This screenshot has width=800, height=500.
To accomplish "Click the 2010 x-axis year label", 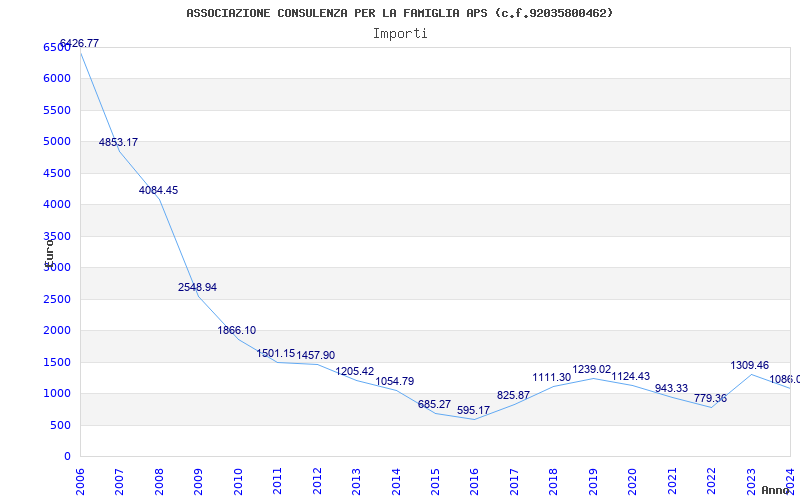I will pyautogui.click(x=238, y=481).
